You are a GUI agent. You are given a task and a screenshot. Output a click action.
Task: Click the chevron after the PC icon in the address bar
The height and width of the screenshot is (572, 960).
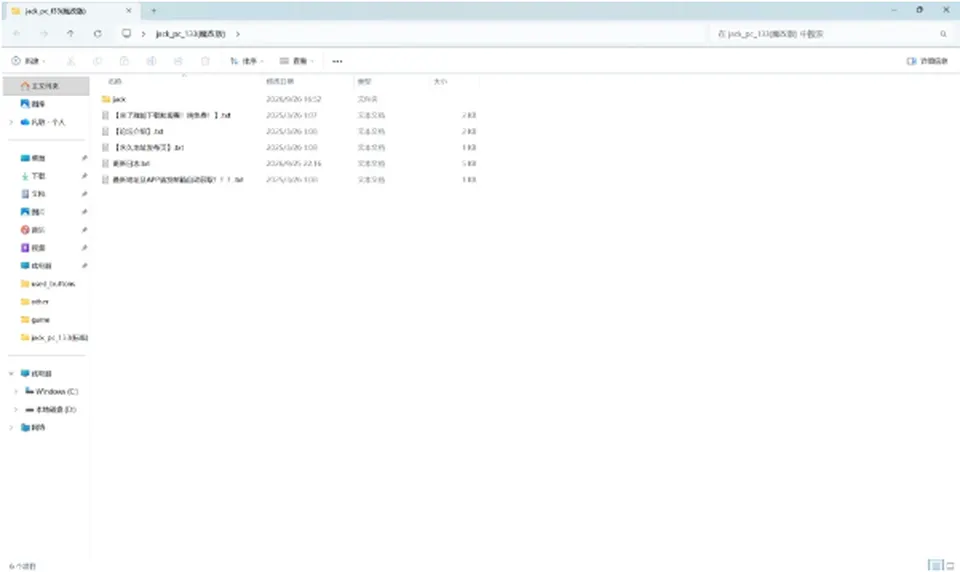[143, 34]
